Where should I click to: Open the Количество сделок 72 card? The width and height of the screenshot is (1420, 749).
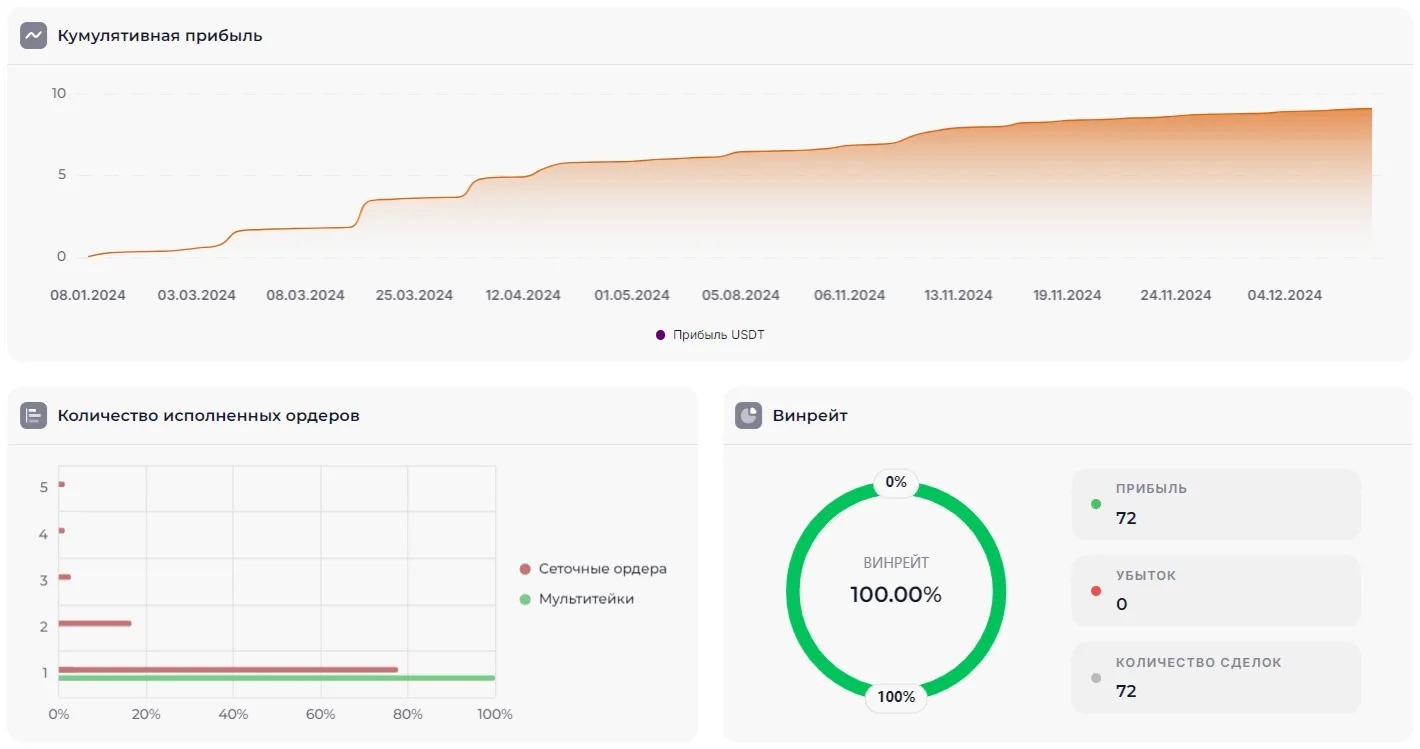1215,677
